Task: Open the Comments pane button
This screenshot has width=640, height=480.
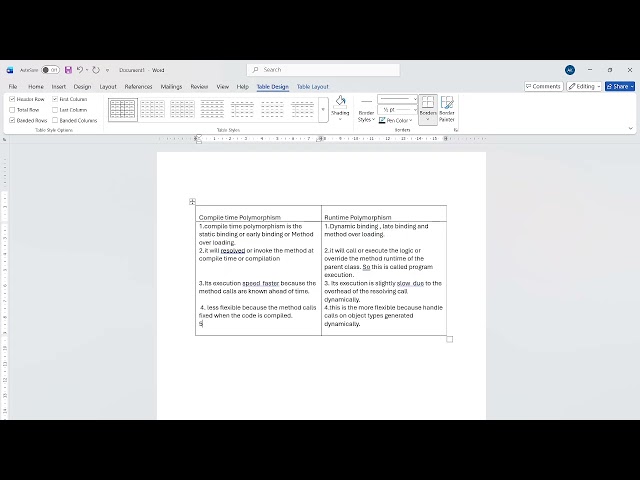Action: 543,86
